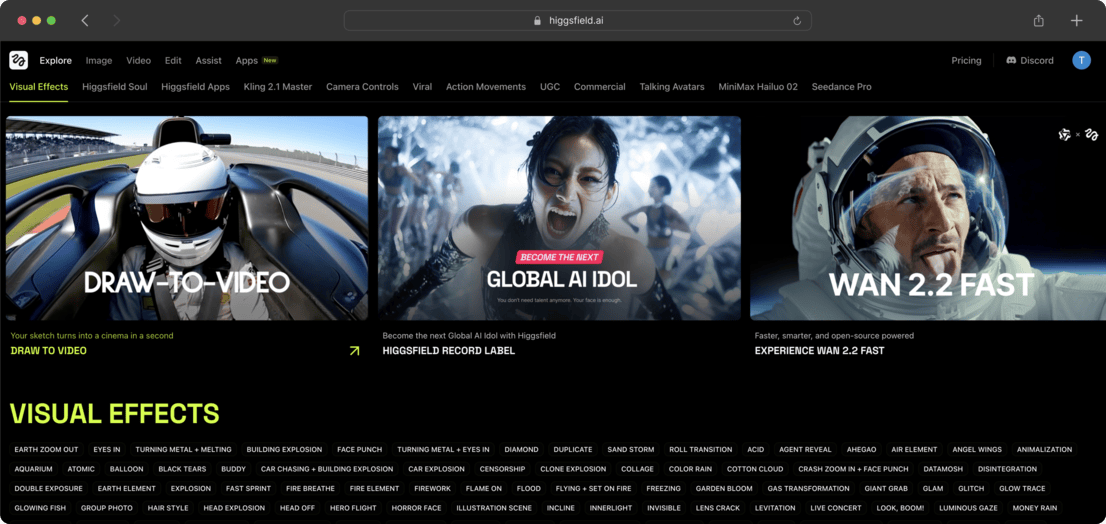Click the Safari share icon
This screenshot has height=524, width=1106.
pyautogui.click(x=1038, y=20)
